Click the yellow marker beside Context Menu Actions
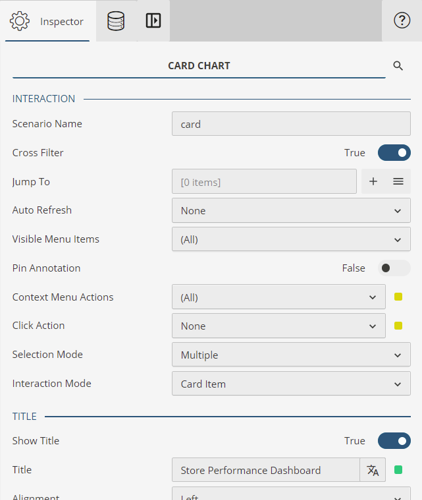Screen dimensions: 422x500 [398, 297]
